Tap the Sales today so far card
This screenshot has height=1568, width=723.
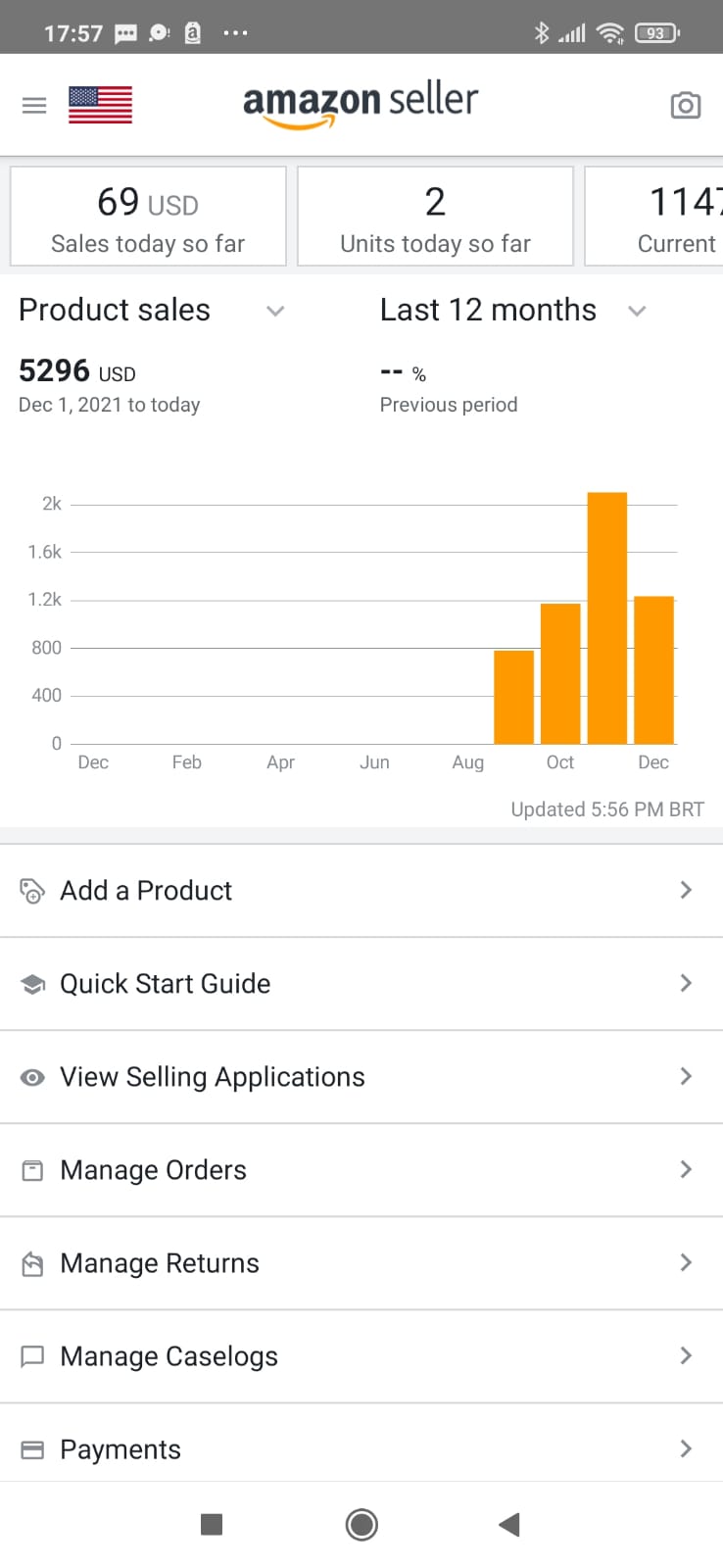tap(148, 217)
